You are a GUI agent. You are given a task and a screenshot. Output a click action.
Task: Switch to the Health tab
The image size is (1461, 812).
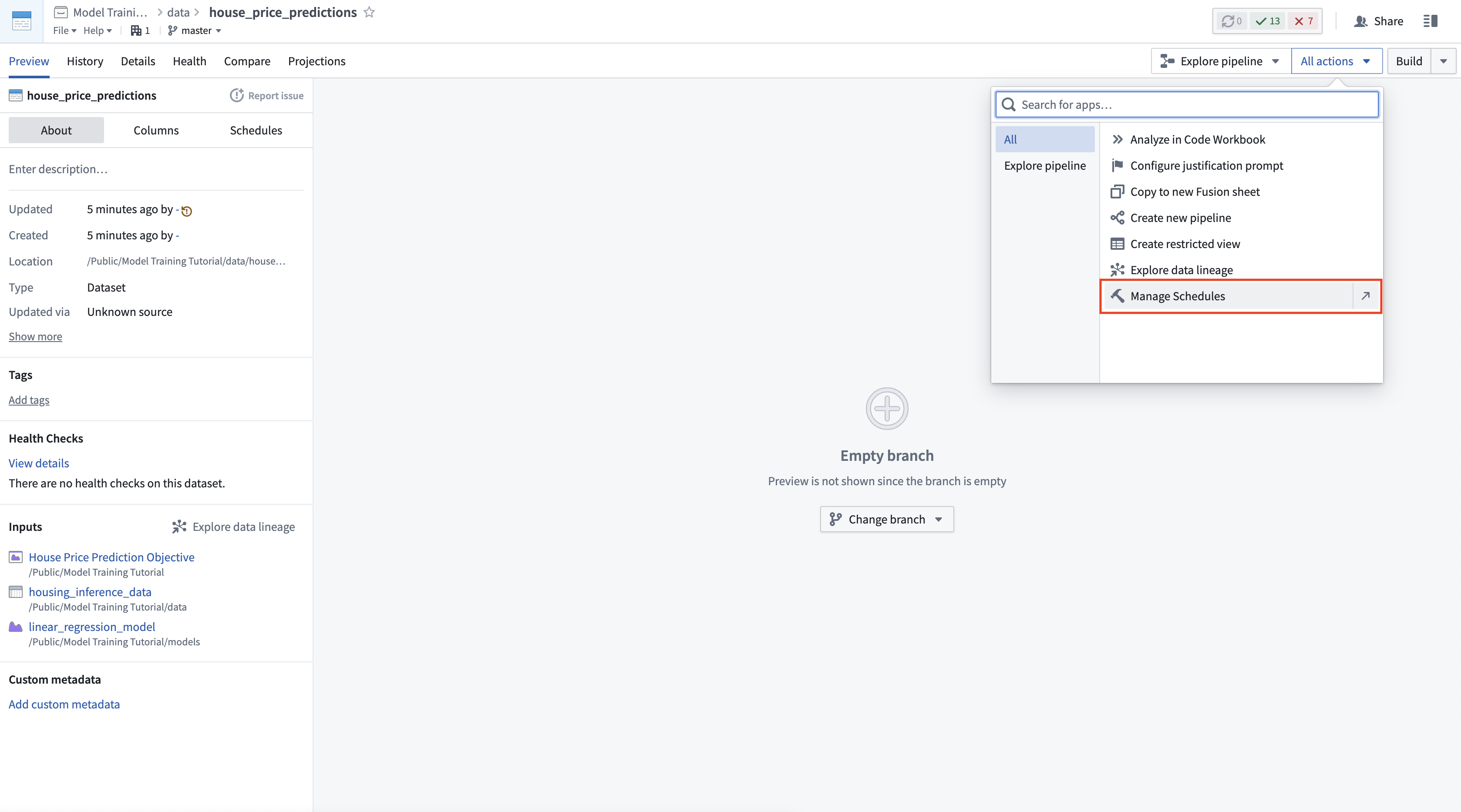(189, 61)
